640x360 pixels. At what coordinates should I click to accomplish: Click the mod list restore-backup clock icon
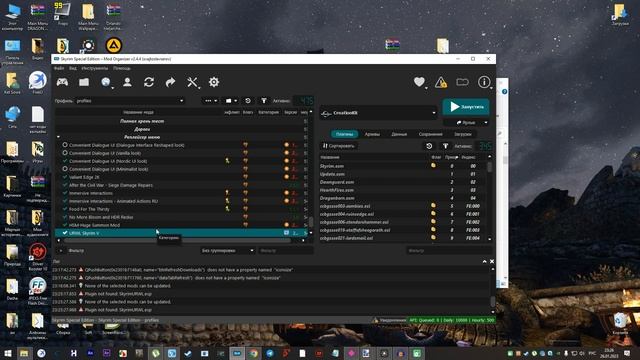(248, 100)
